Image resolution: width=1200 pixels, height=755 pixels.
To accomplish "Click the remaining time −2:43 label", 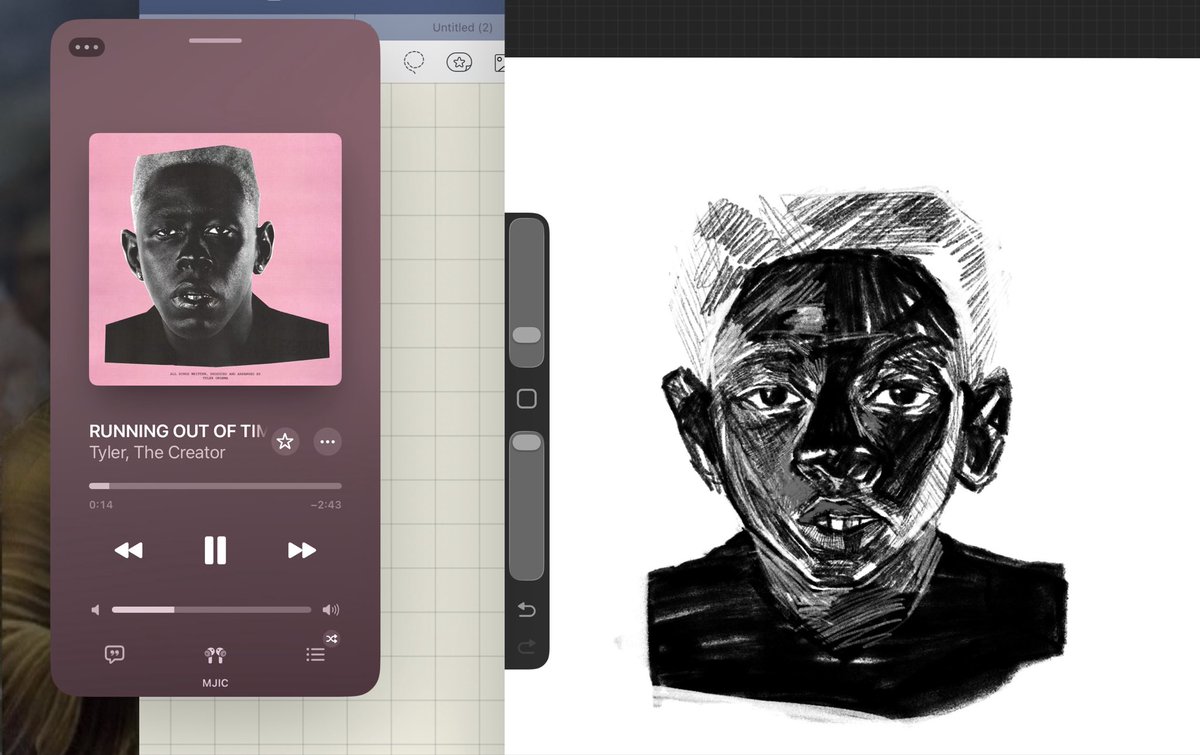I will [325, 505].
